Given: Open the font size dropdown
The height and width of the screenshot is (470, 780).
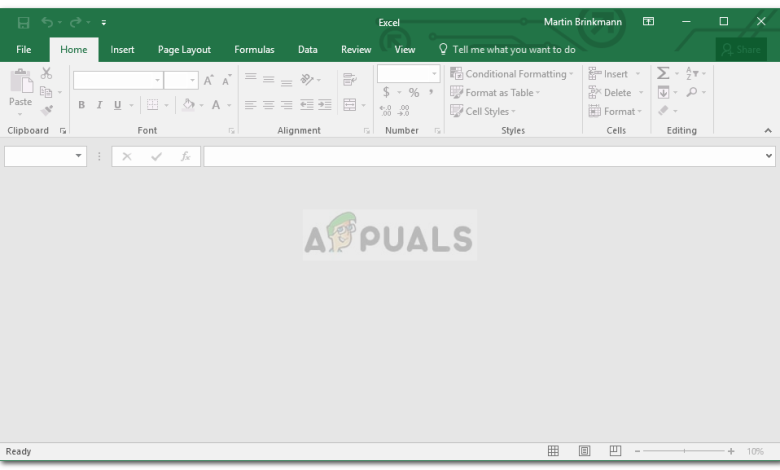Looking at the screenshot, I should [x=193, y=80].
